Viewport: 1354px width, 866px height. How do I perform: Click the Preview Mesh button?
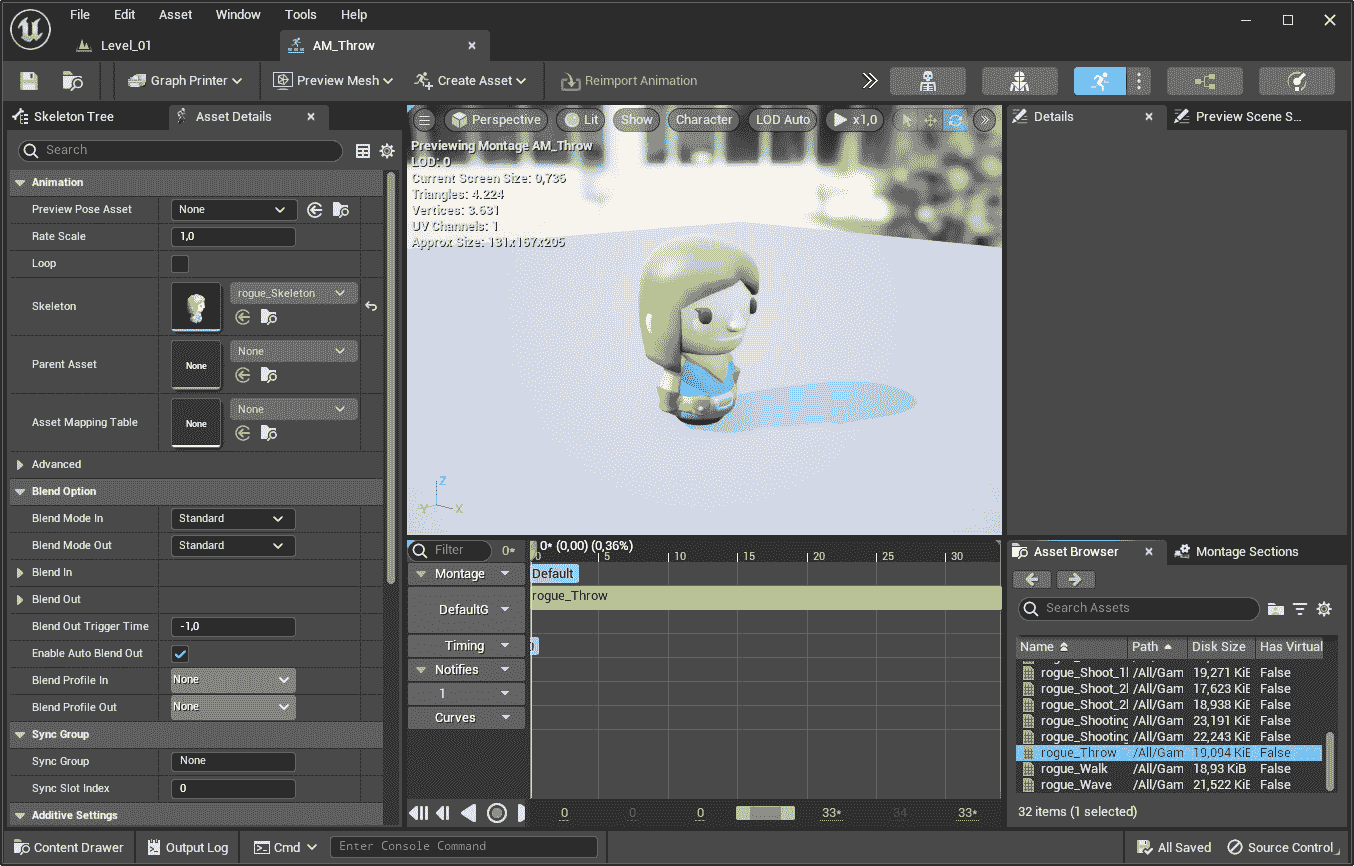pos(334,81)
